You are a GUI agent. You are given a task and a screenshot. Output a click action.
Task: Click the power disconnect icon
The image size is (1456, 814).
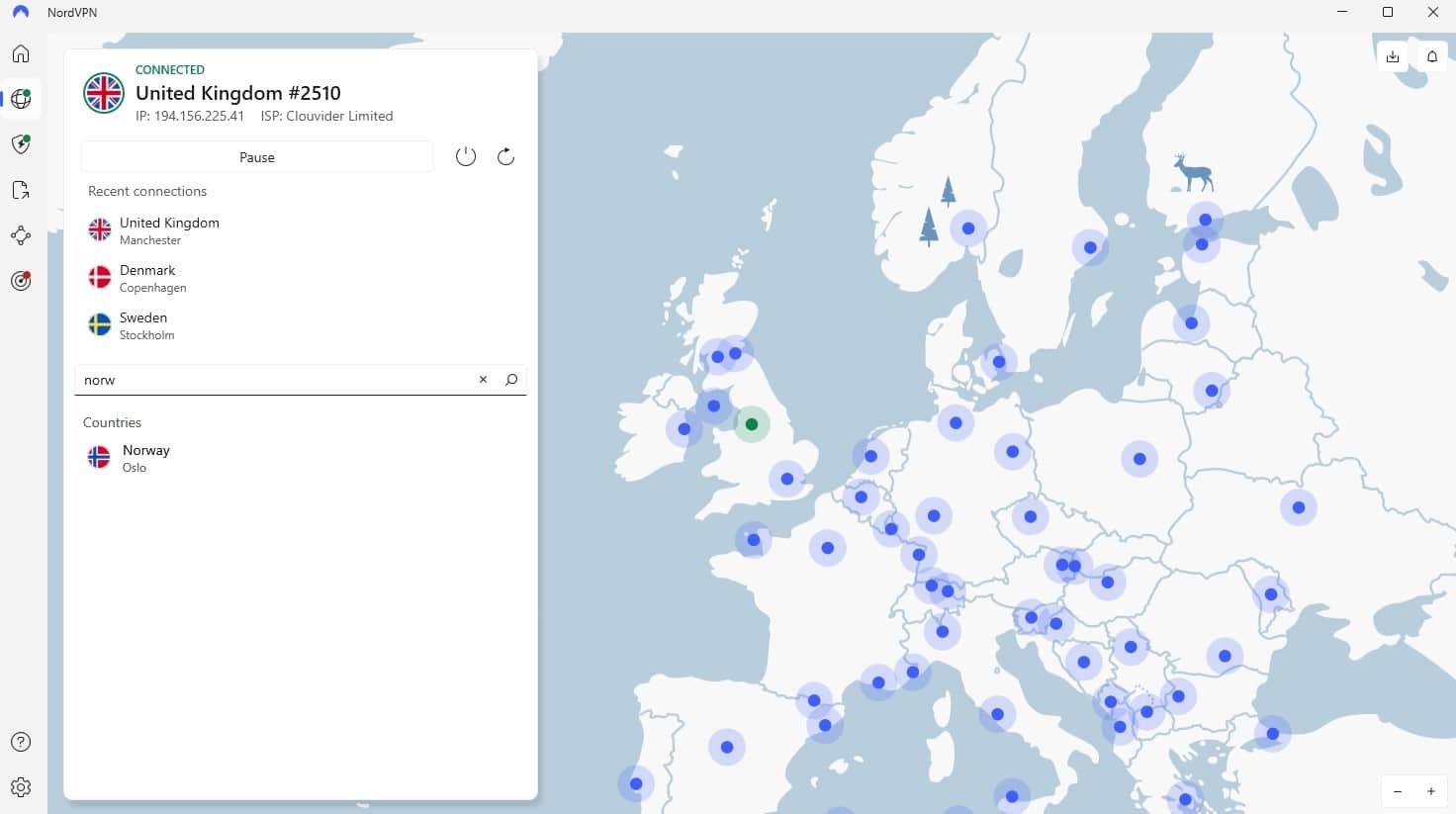(466, 156)
